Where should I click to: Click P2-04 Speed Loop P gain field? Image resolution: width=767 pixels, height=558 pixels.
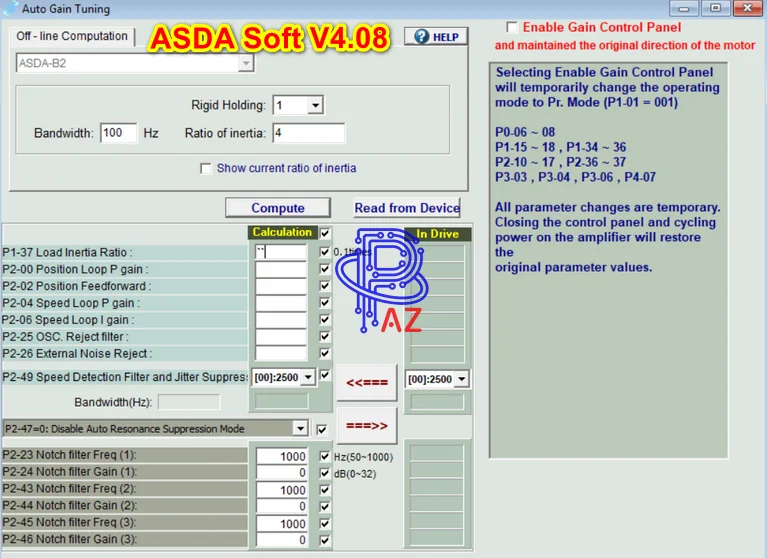[281, 303]
